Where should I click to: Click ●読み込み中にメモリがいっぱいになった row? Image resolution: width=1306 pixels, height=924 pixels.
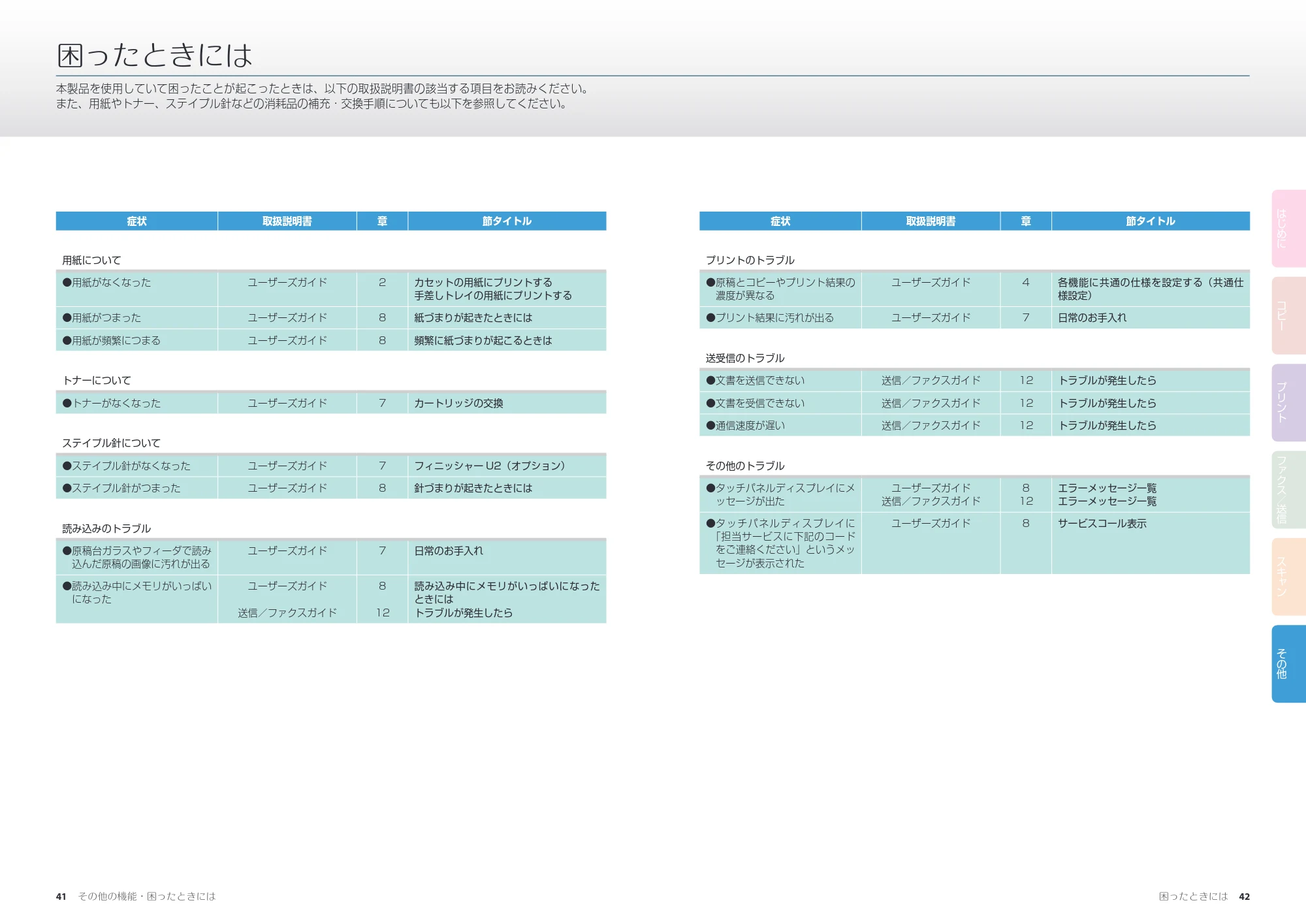tap(331, 599)
